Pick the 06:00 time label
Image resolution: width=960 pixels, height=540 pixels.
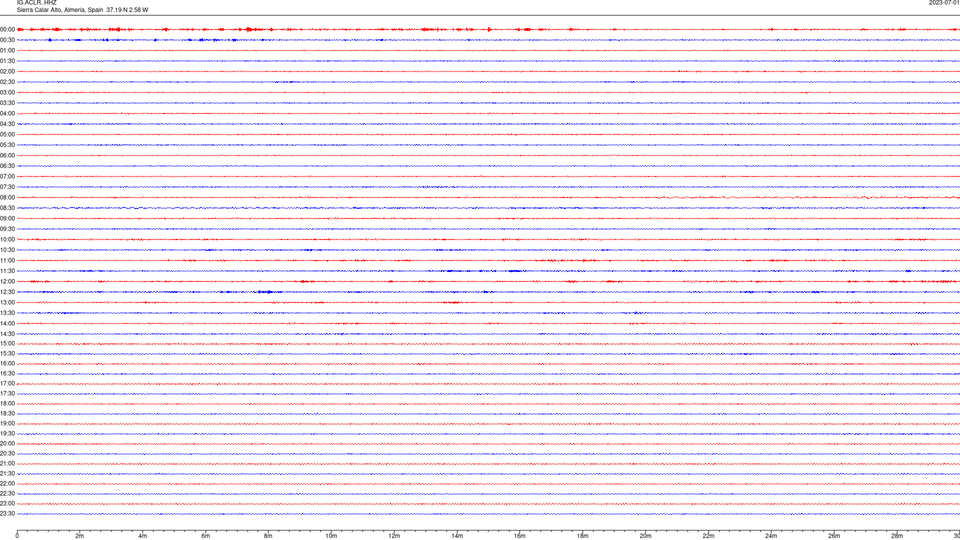(x=7, y=156)
